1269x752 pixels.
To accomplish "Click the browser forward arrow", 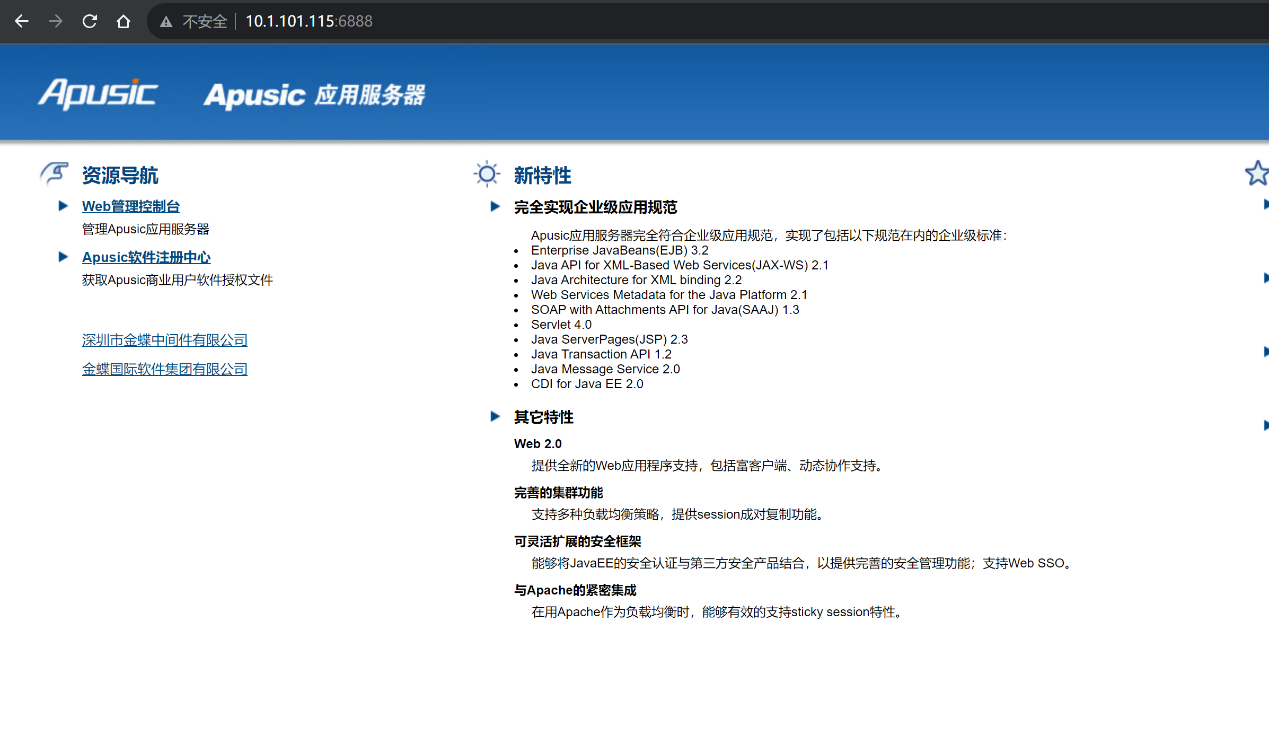I will pos(55,21).
